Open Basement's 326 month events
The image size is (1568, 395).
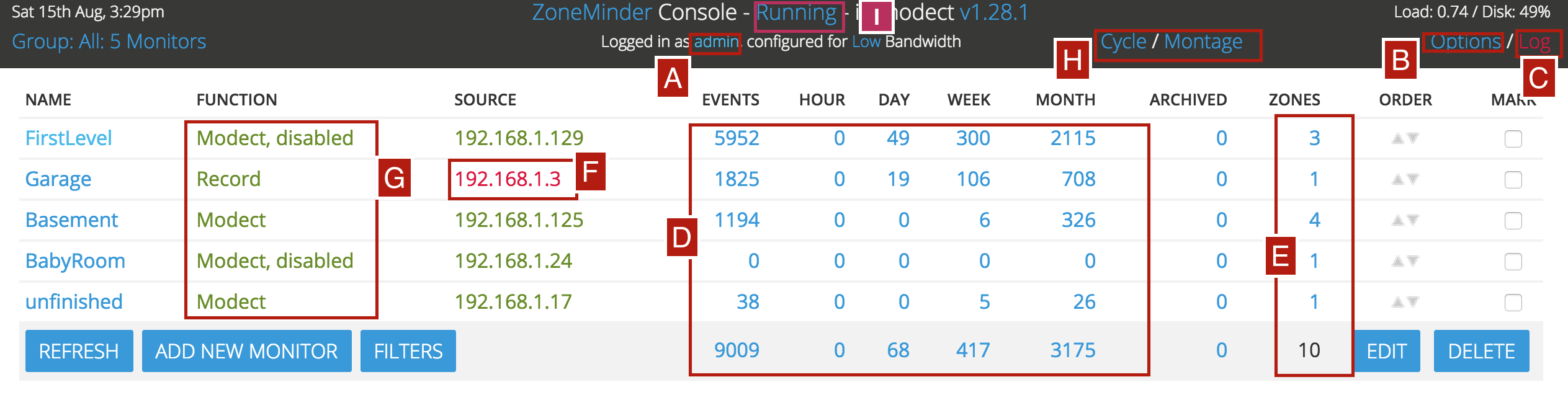(x=1078, y=220)
